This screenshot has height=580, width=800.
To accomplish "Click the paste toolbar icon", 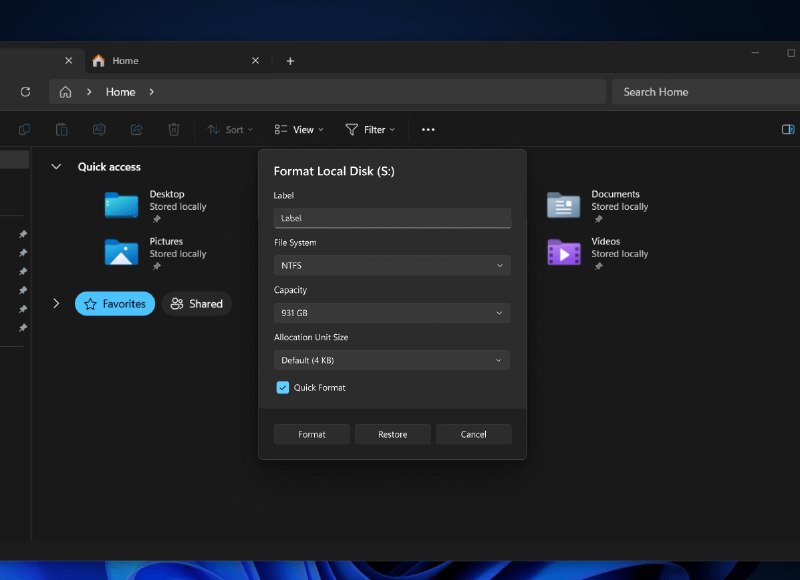I will pyautogui.click(x=61, y=130).
